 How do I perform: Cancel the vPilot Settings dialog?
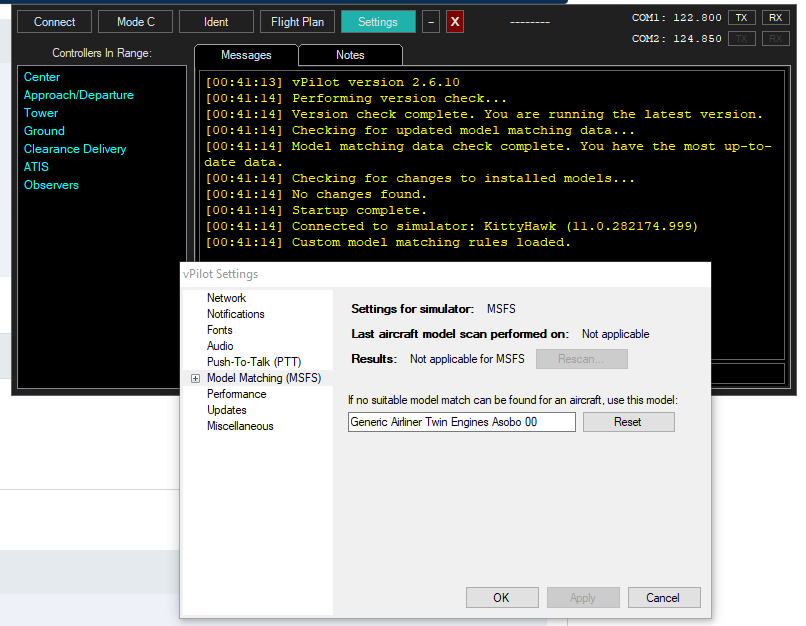tap(662, 598)
